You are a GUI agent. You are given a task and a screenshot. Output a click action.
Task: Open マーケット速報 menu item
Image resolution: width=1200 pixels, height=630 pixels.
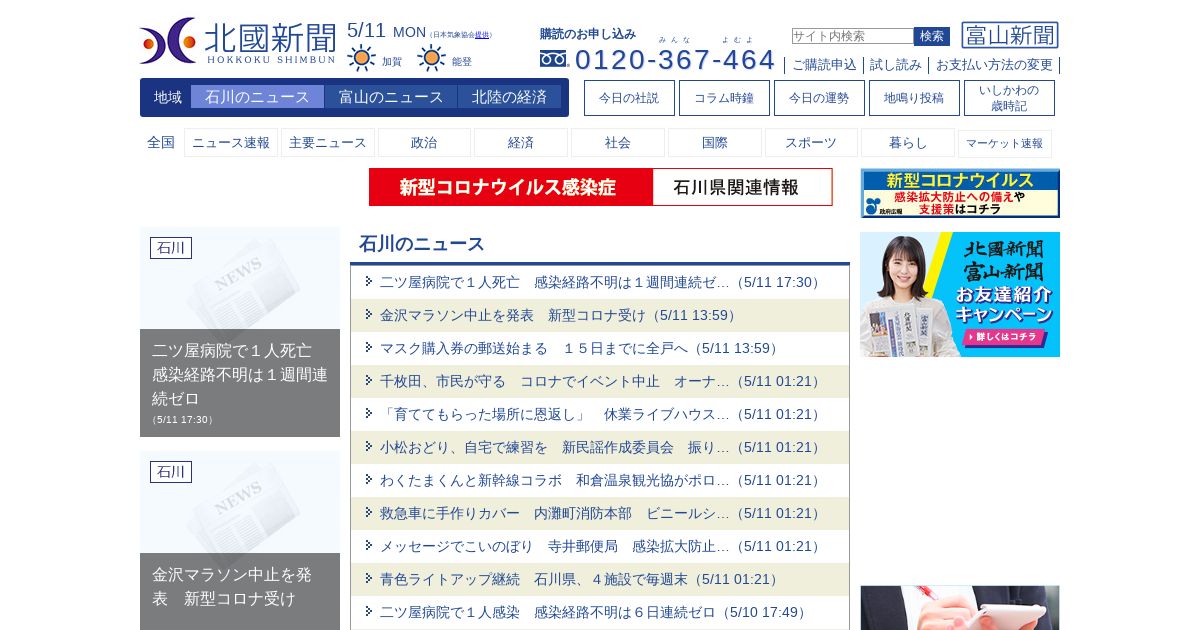(x=1005, y=143)
